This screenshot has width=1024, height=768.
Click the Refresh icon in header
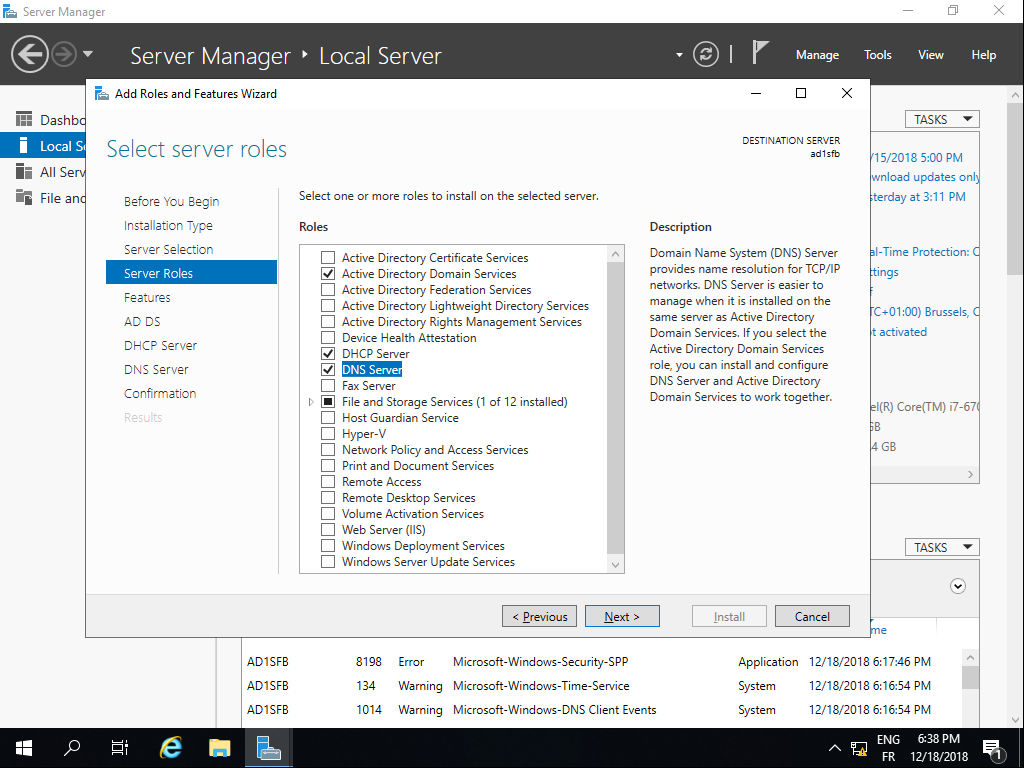point(706,54)
